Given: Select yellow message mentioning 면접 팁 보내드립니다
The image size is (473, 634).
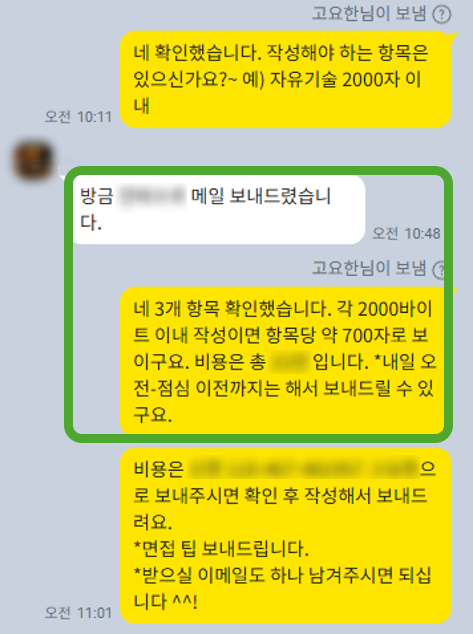Looking at the screenshot, I should click(x=286, y=535).
